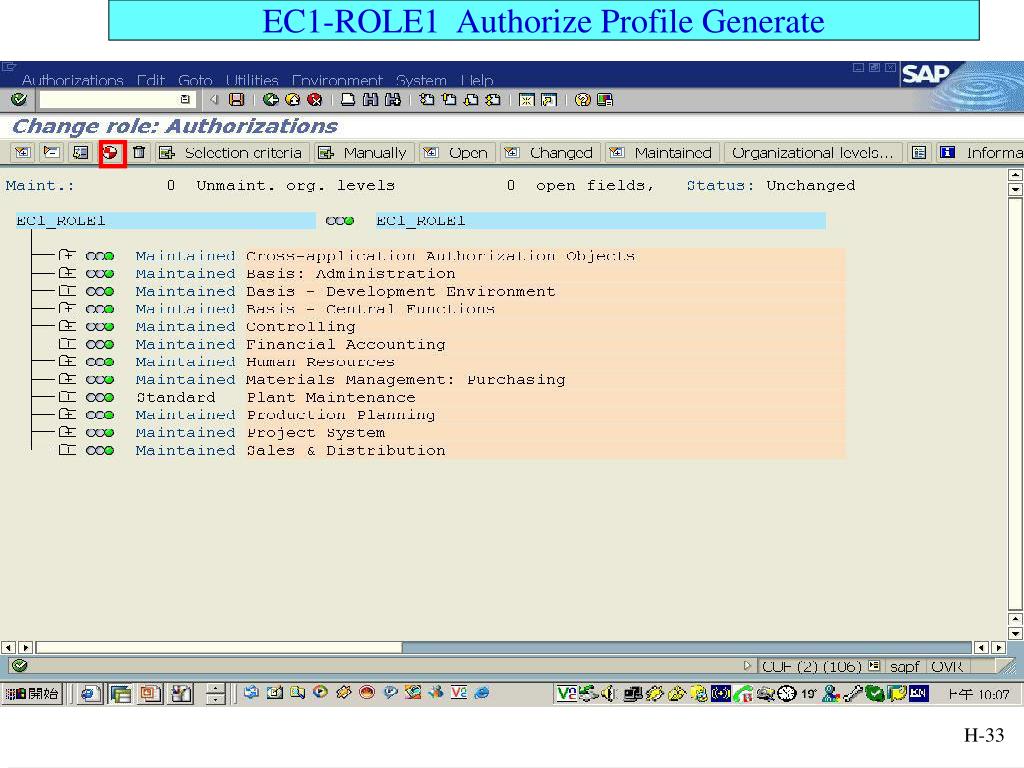This screenshot has width=1024, height=768.
Task: Click the status bar message checkmark icon
Action: [20, 665]
